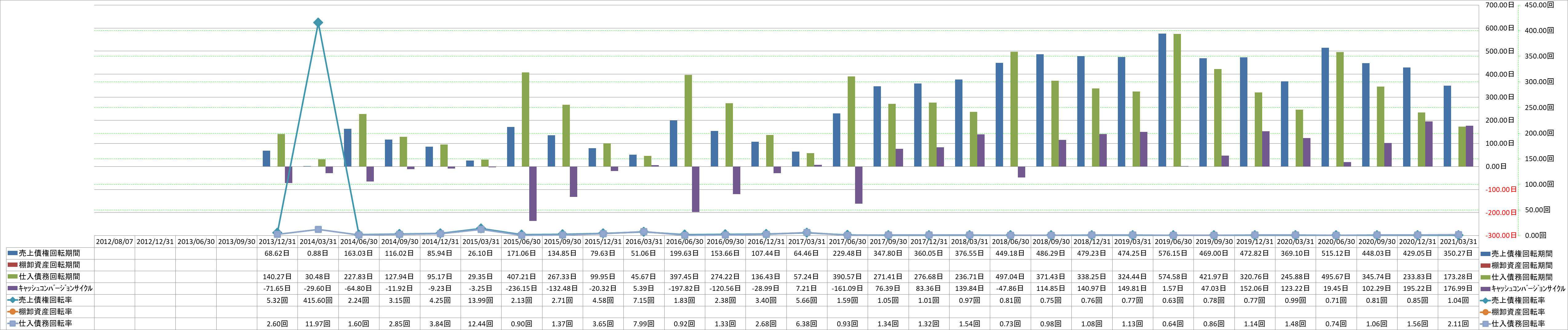Click the date header 2012/08/07
This screenshot has height=330, width=1568.
tap(114, 242)
